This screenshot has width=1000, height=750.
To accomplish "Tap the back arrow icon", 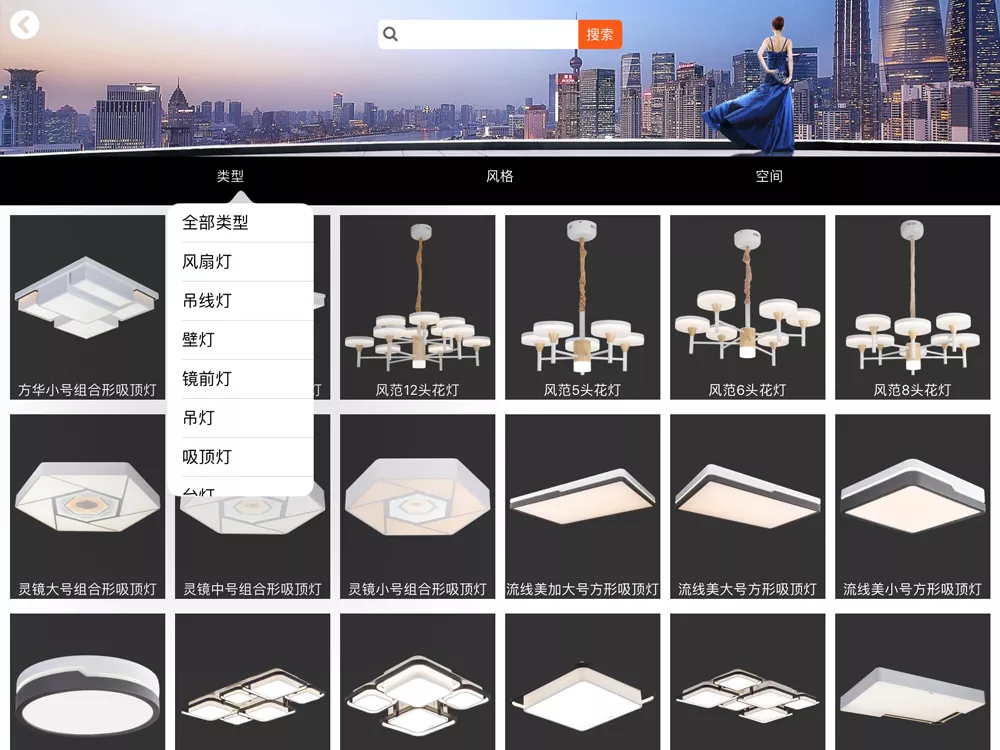I will coord(24,25).
